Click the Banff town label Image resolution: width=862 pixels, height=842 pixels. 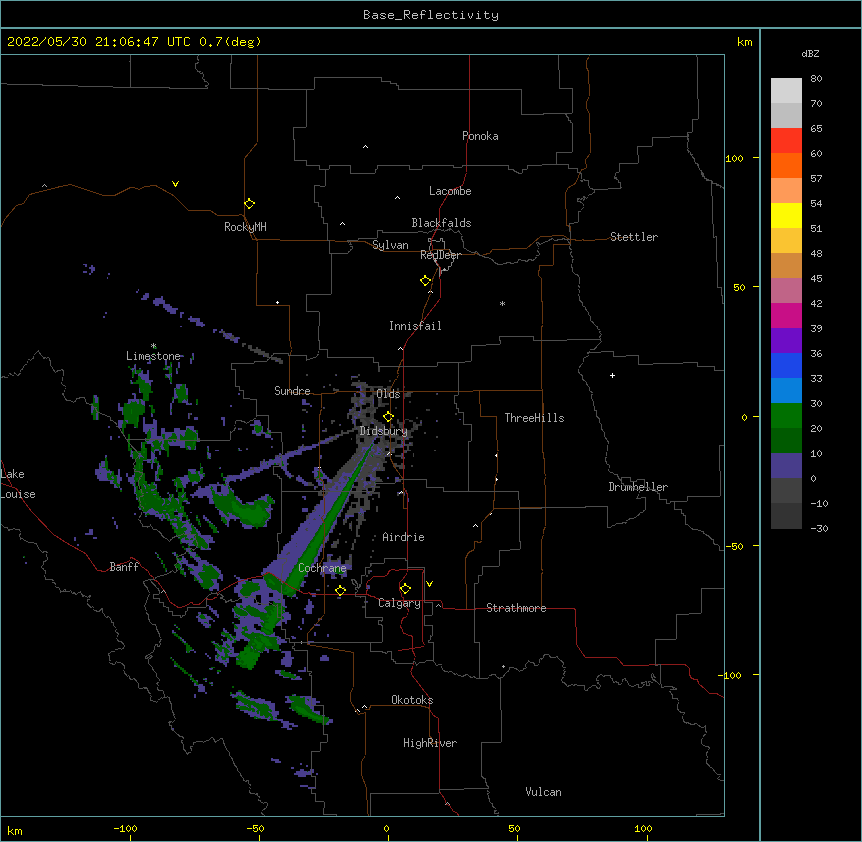point(124,567)
